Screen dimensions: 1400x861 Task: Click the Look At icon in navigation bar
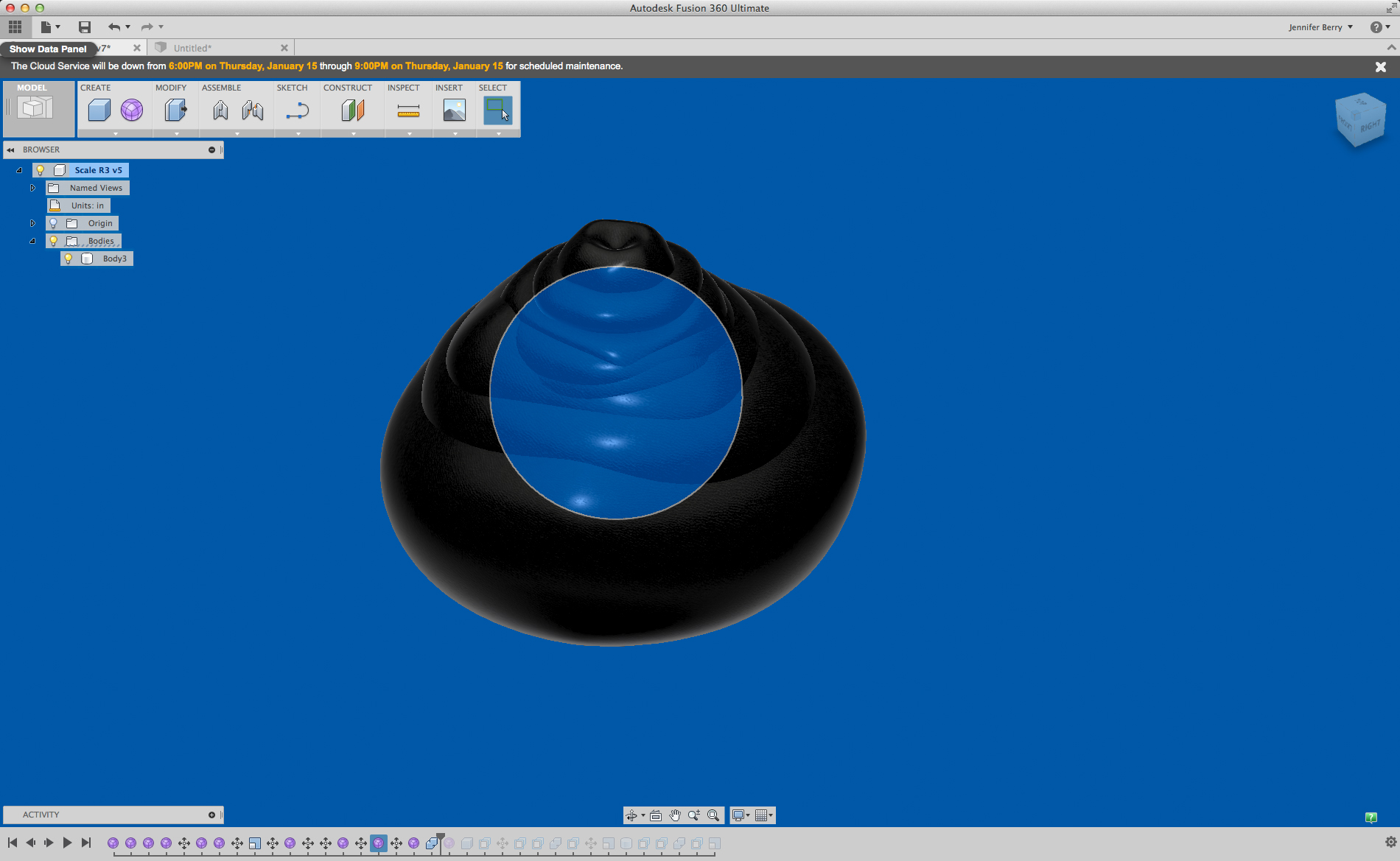(656, 815)
